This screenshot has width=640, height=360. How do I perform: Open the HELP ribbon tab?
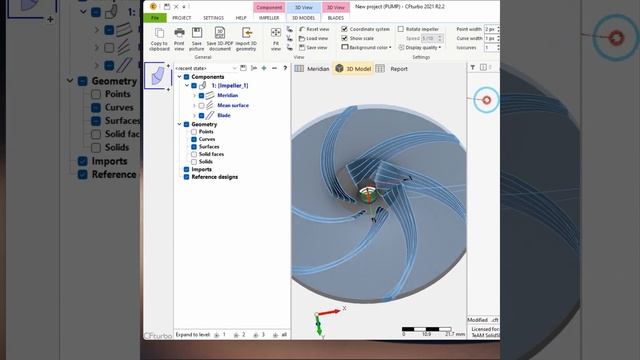click(x=241, y=18)
